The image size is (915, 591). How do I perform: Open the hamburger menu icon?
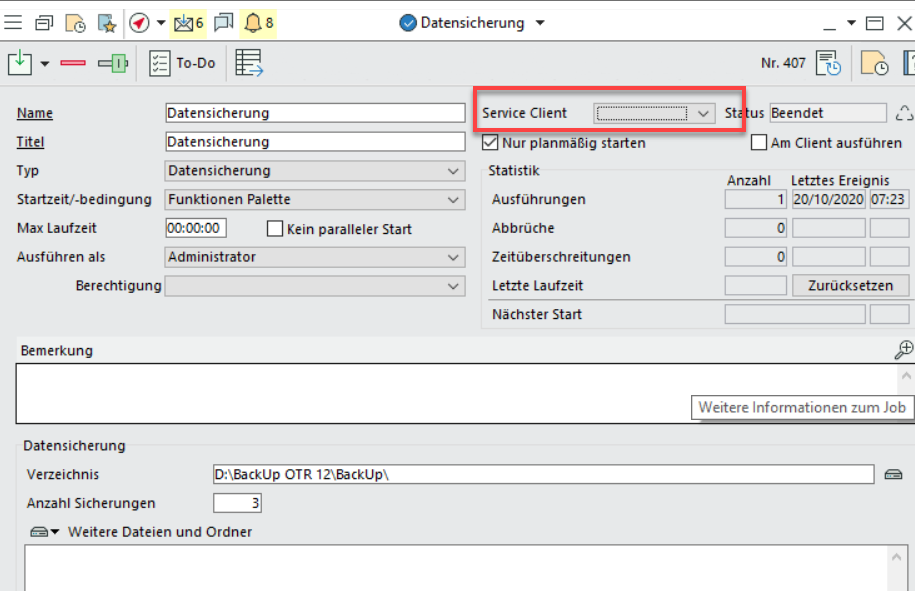pyautogui.click(x=14, y=22)
